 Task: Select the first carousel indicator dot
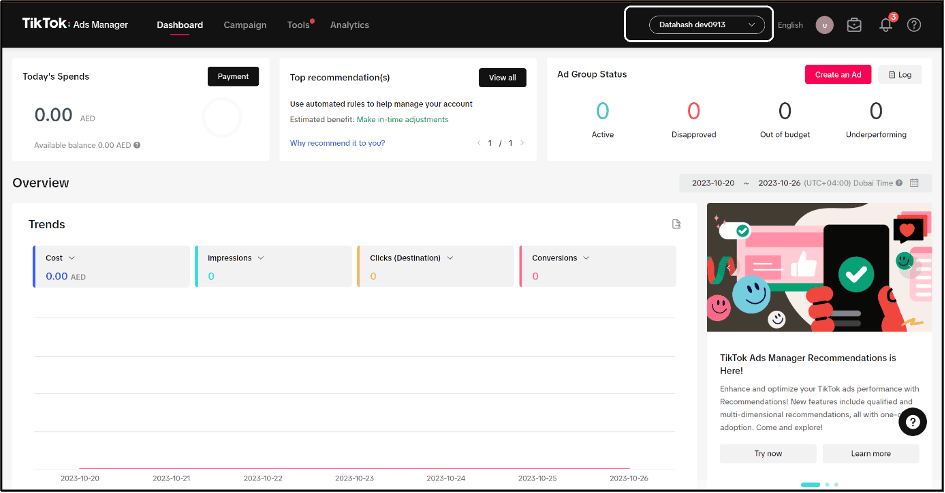tap(810, 484)
